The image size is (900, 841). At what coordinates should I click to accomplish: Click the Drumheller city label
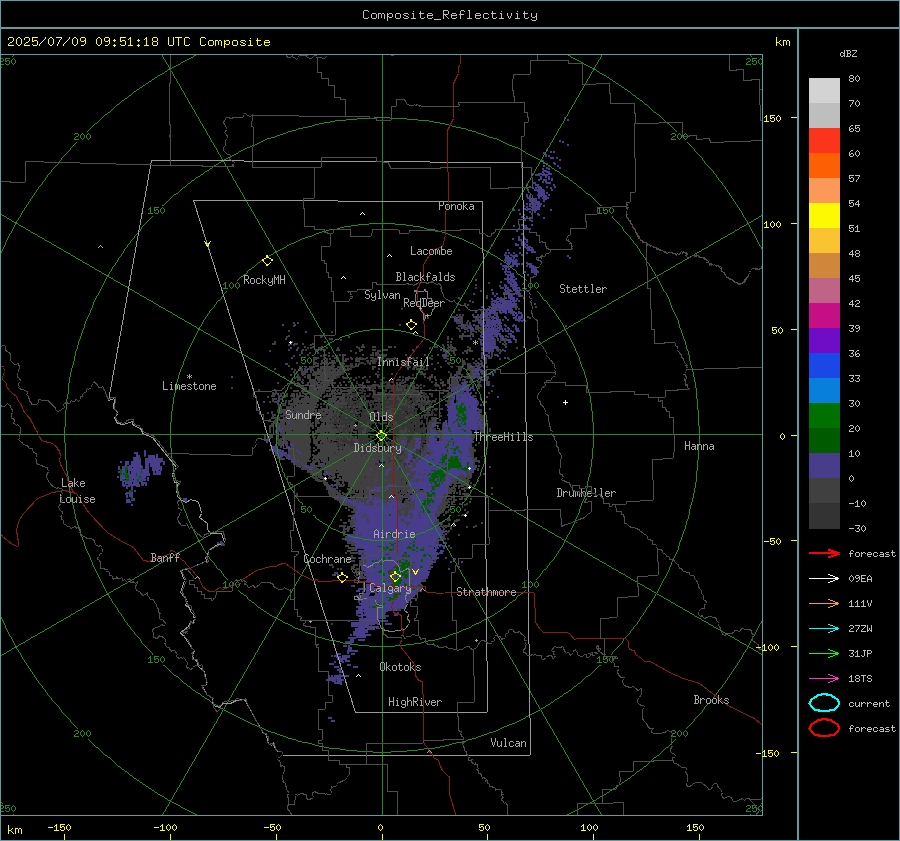[x=586, y=493]
